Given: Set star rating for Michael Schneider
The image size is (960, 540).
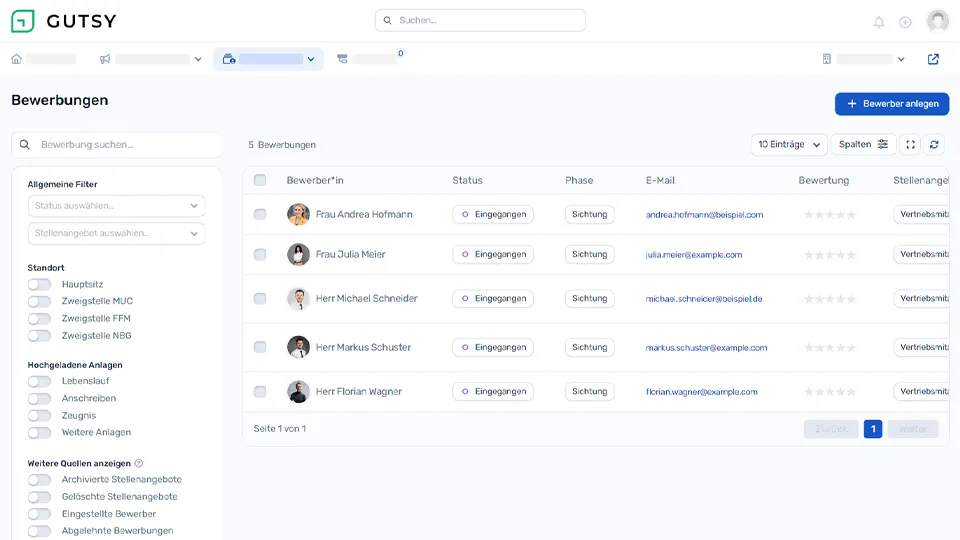Looking at the screenshot, I should (830, 299).
